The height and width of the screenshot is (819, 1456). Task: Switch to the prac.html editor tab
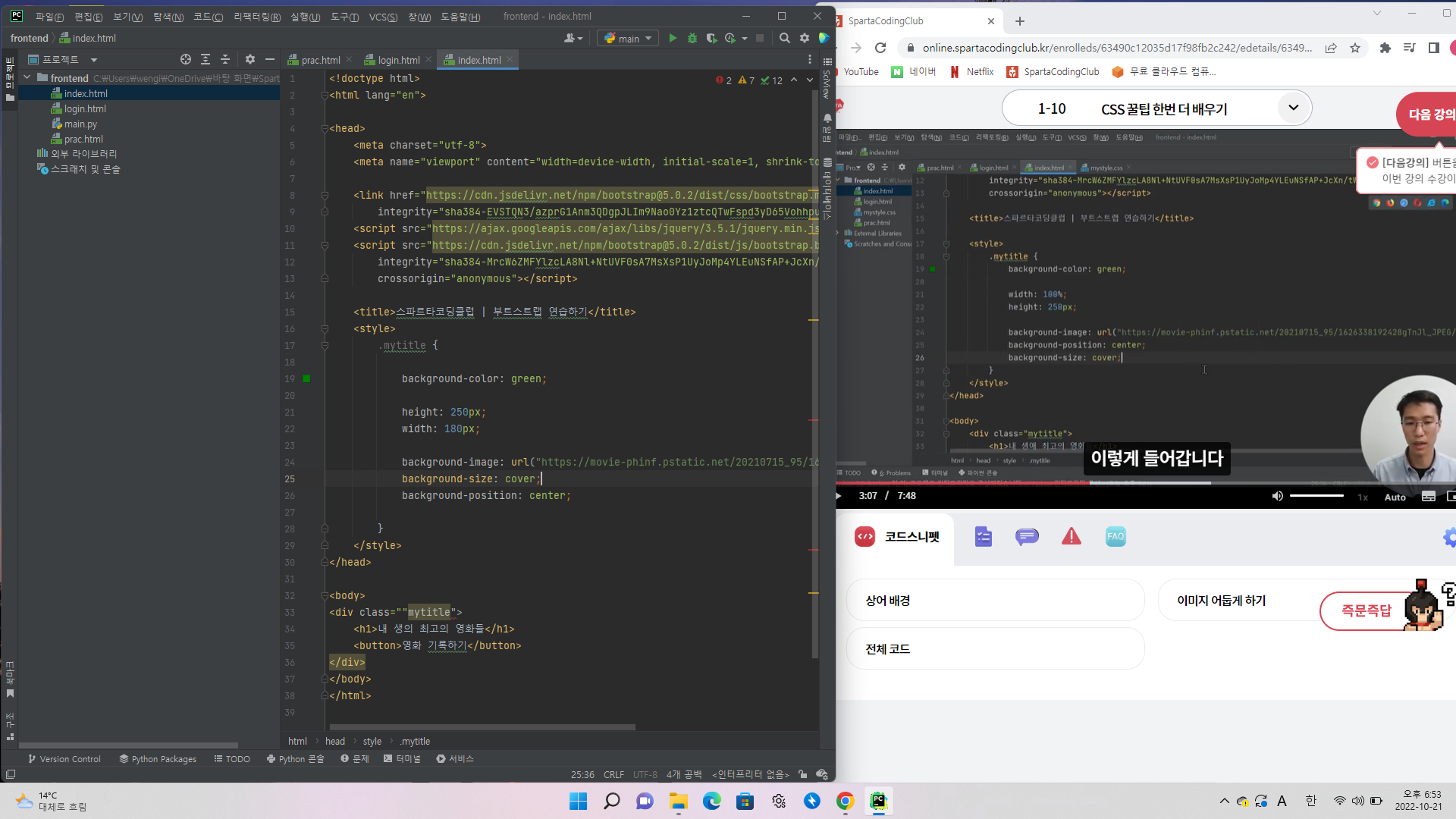click(x=320, y=60)
